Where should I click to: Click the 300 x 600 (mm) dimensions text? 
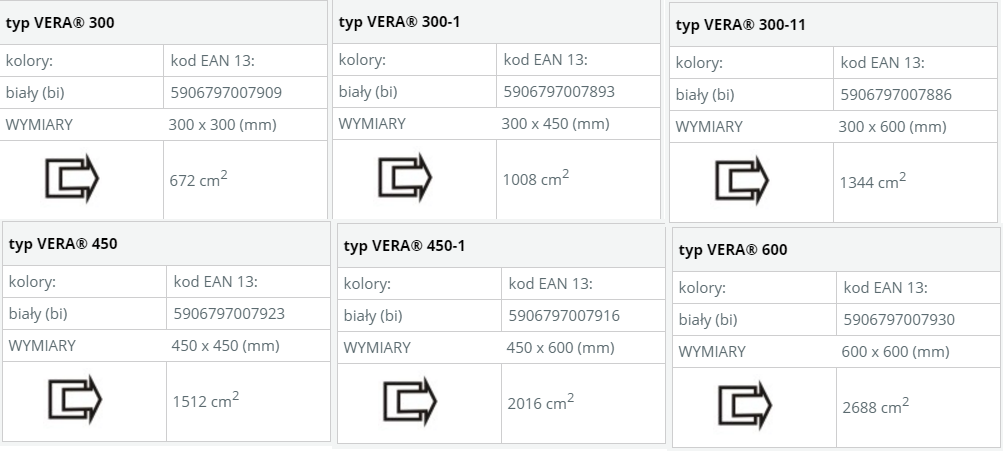click(x=892, y=127)
